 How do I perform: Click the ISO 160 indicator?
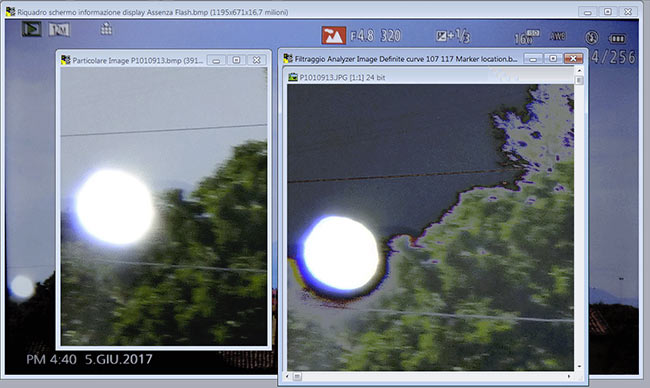click(x=526, y=37)
